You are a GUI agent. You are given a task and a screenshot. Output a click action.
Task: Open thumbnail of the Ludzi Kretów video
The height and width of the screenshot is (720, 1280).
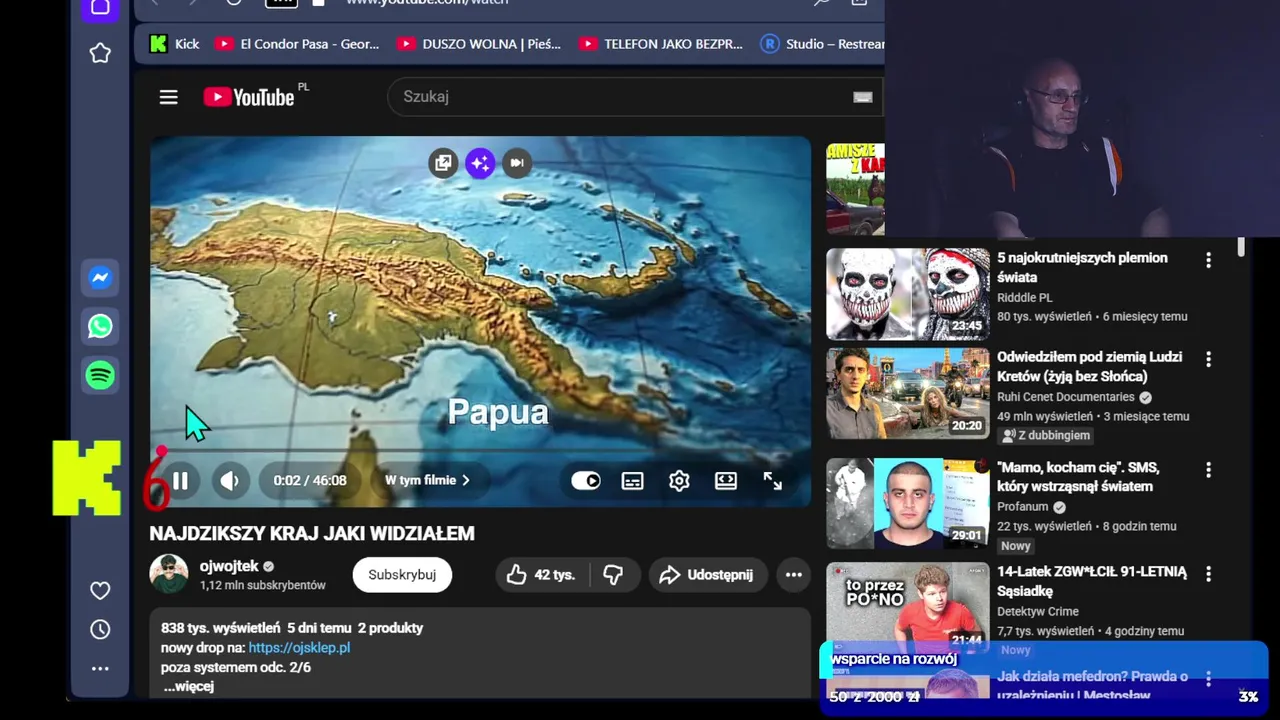click(x=908, y=393)
